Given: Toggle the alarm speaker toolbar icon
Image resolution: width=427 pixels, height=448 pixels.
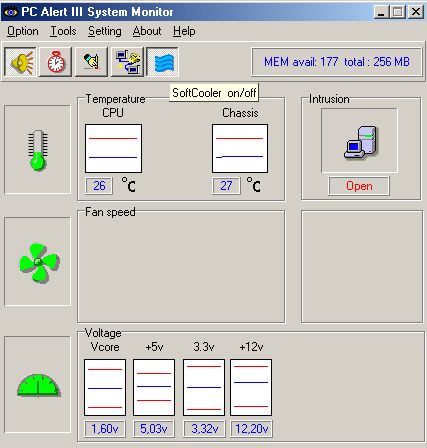Looking at the screenshot, I should [x=21, y=62].
